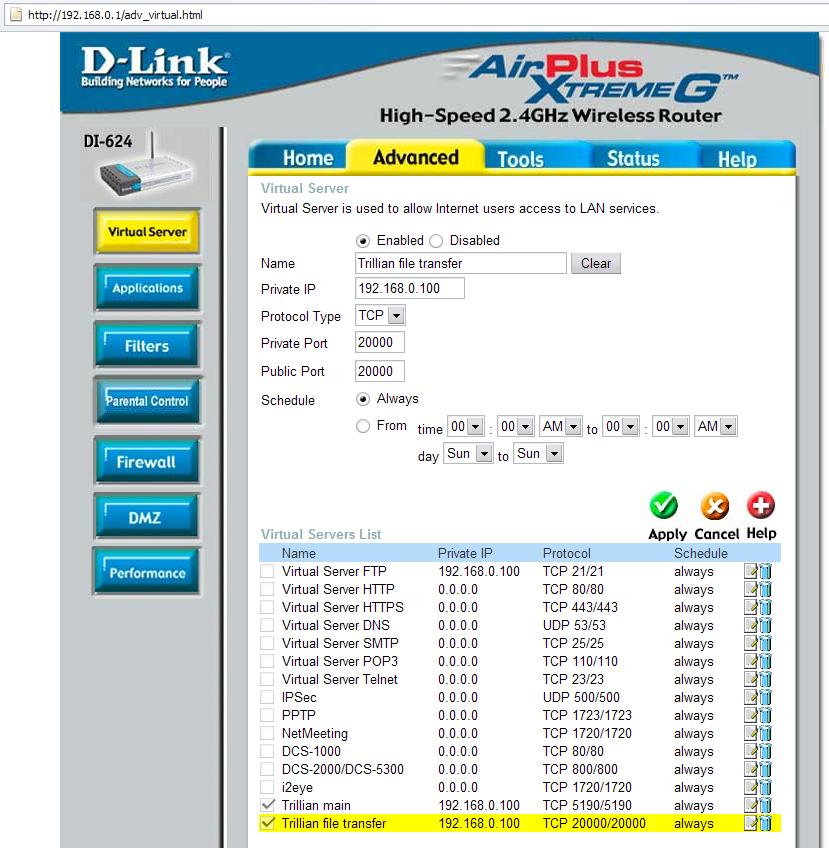This screenshot has height=848, width=829.
Task: Choose the From time schedule option
Action: [363, 426]
